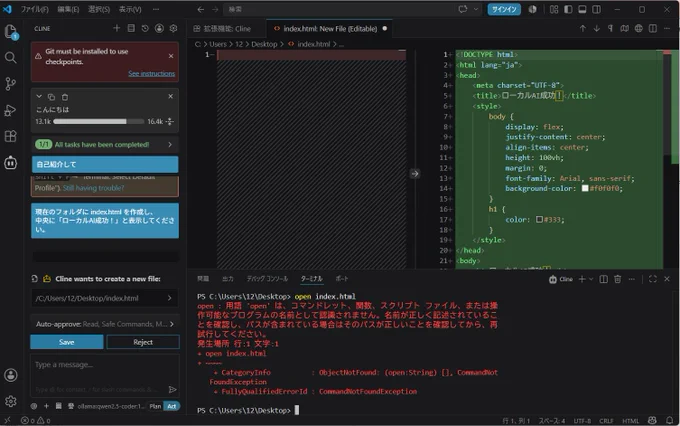Click the context window usage progress bar

[x=98, y=121]
